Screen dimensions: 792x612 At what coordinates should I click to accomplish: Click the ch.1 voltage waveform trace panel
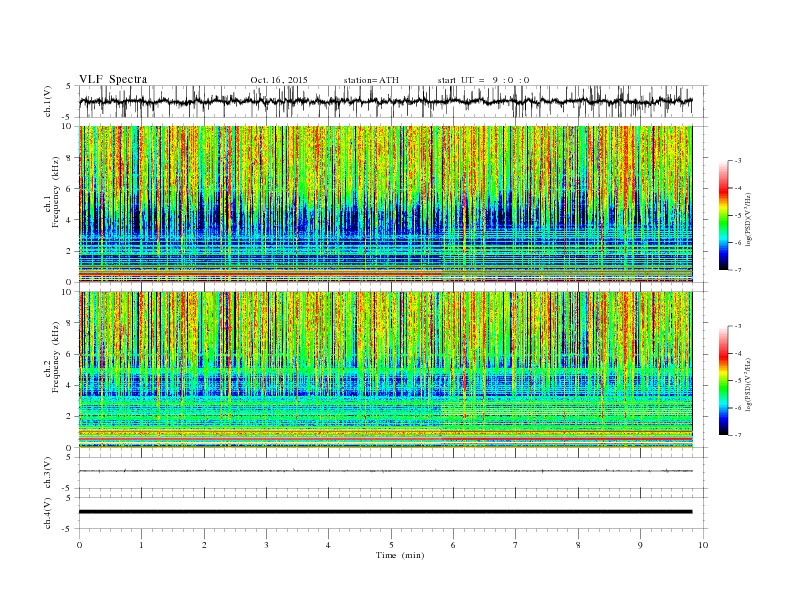393,101
